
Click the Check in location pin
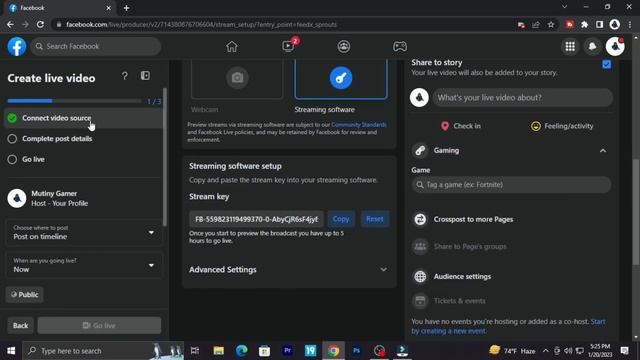tap(445, 126)
